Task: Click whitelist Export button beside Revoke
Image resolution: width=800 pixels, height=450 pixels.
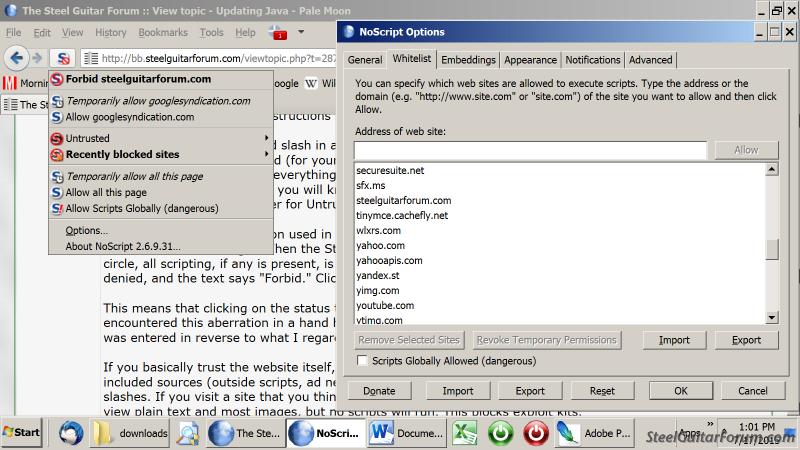Action: point(746,340)
